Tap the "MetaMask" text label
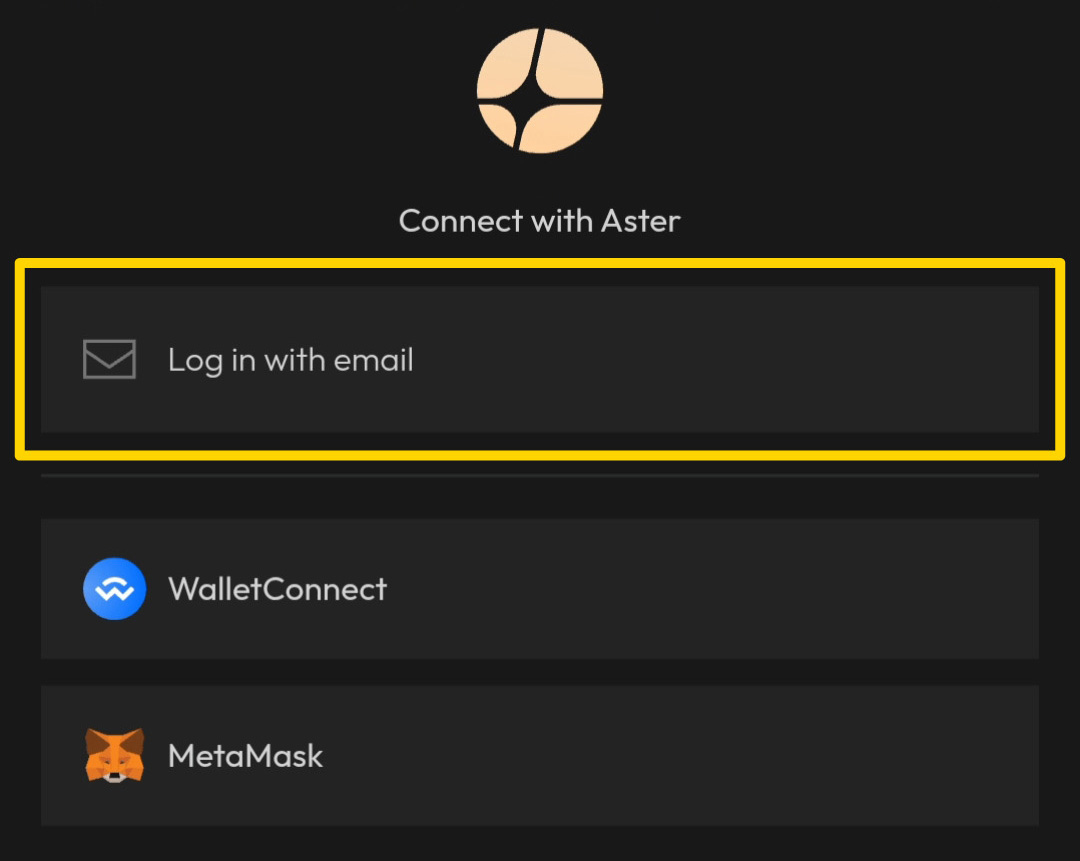1080x861 pixels. (245, 755)
